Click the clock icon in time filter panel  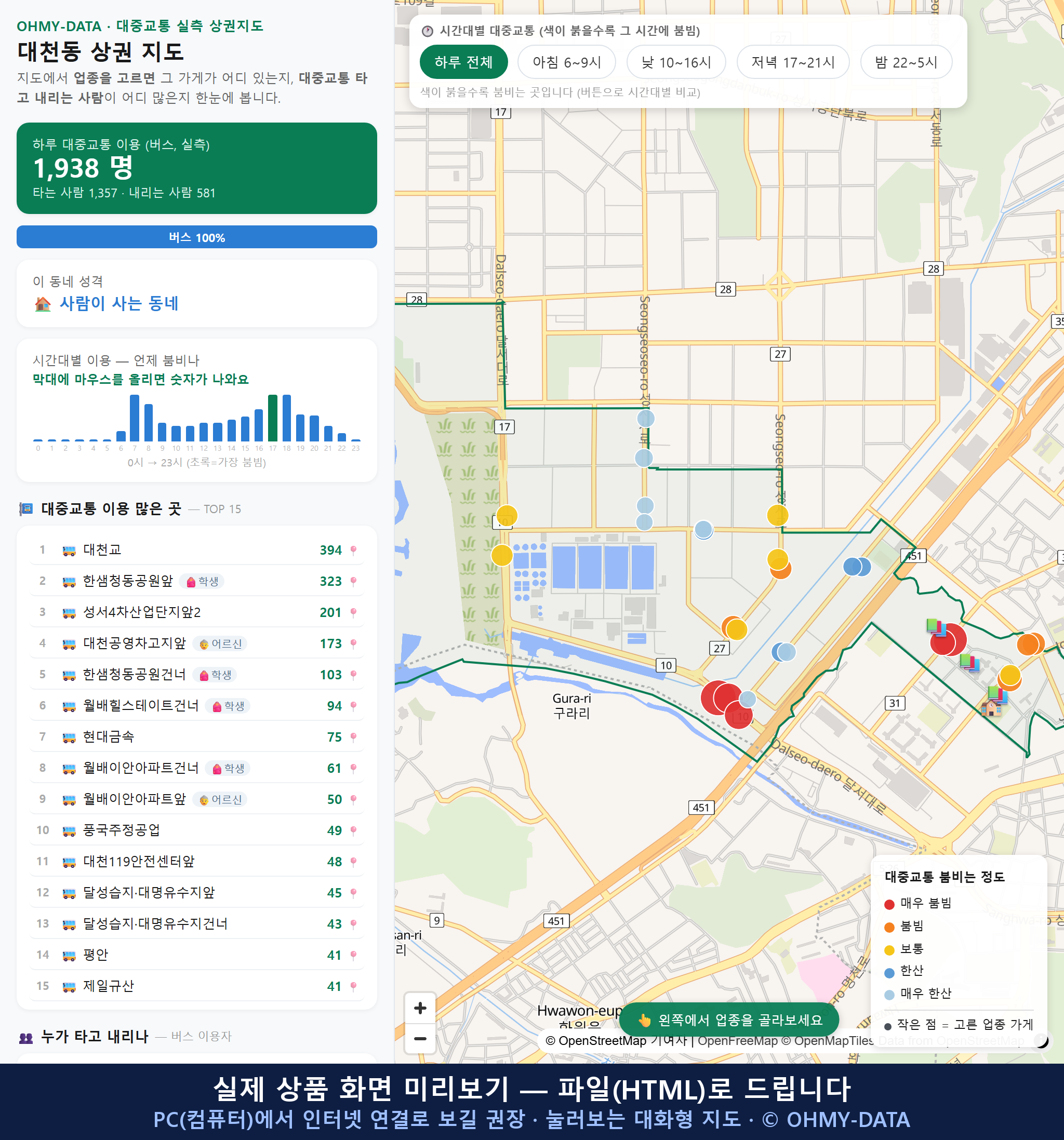click(x=428, y=31)
